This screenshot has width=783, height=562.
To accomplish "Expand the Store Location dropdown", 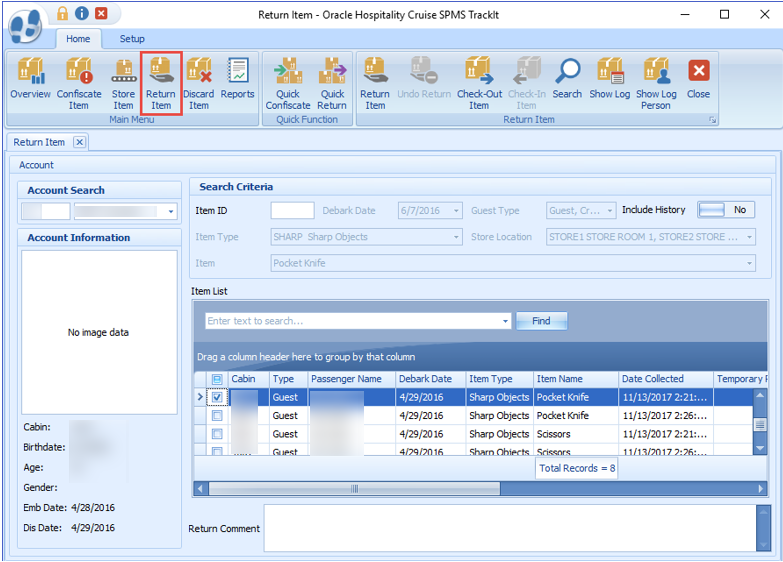I will point(749,237).
